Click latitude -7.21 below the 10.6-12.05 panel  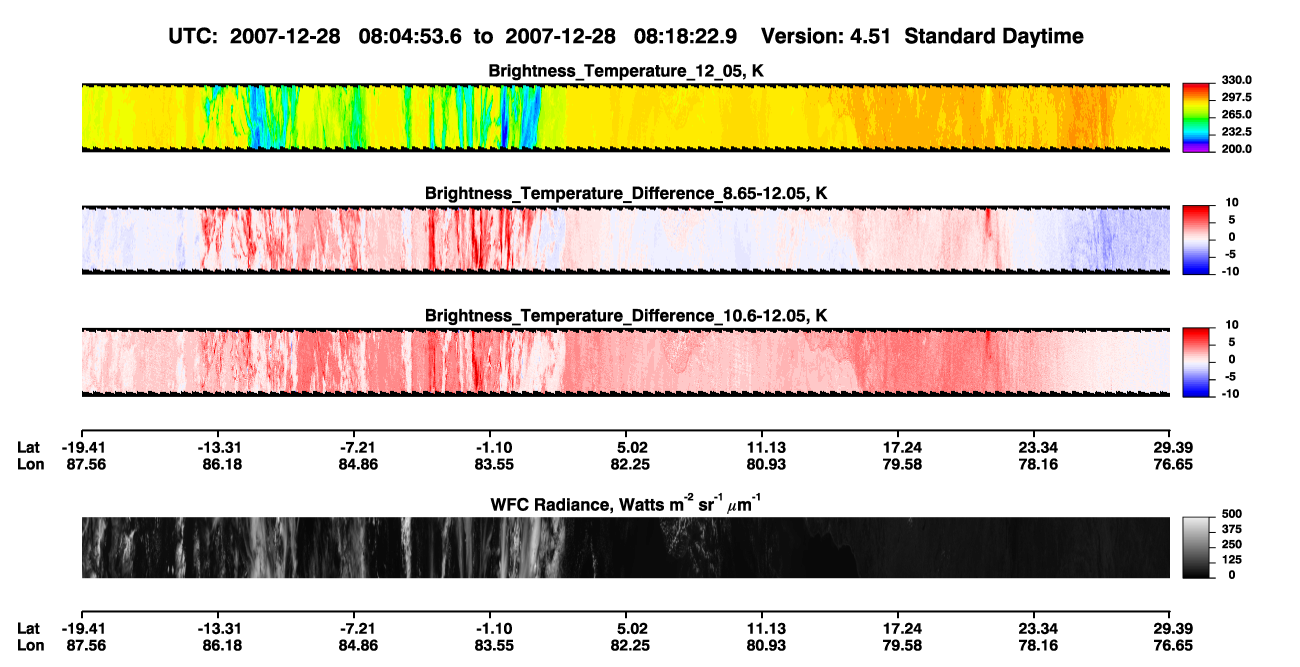click(355, 447)
